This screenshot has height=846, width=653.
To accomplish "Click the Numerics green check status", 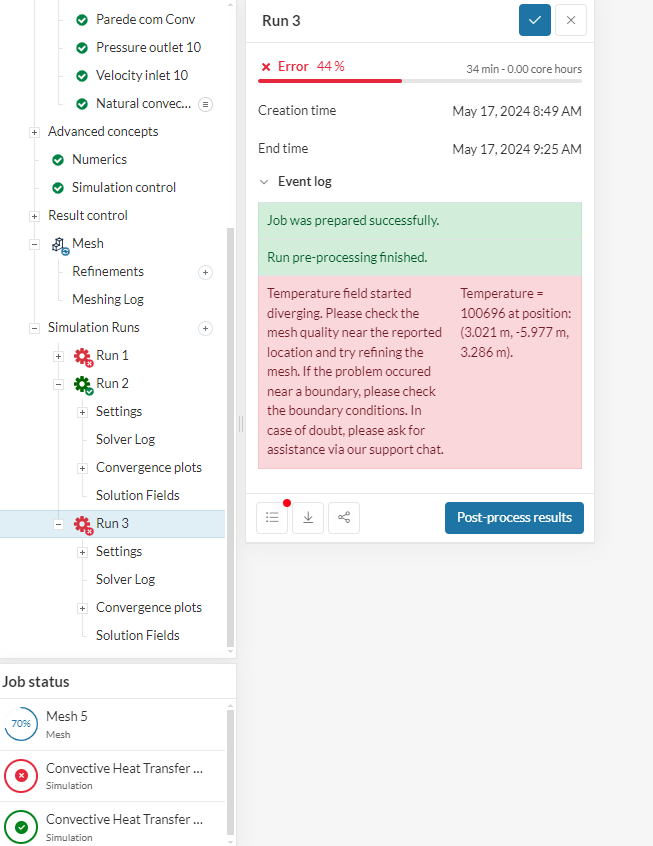I will point(58,160).
